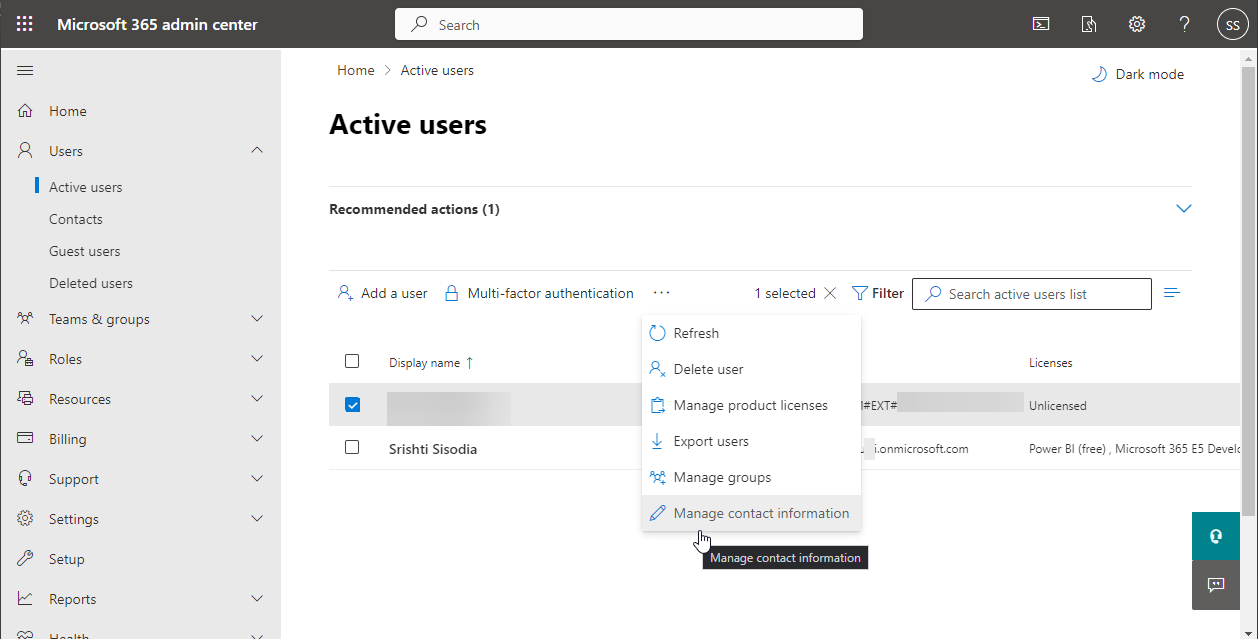Image resolution: width=1258 pixels, height=639 pixels.
Task: Collapse navigation with hamburger icon
Action: pos(26,70)
